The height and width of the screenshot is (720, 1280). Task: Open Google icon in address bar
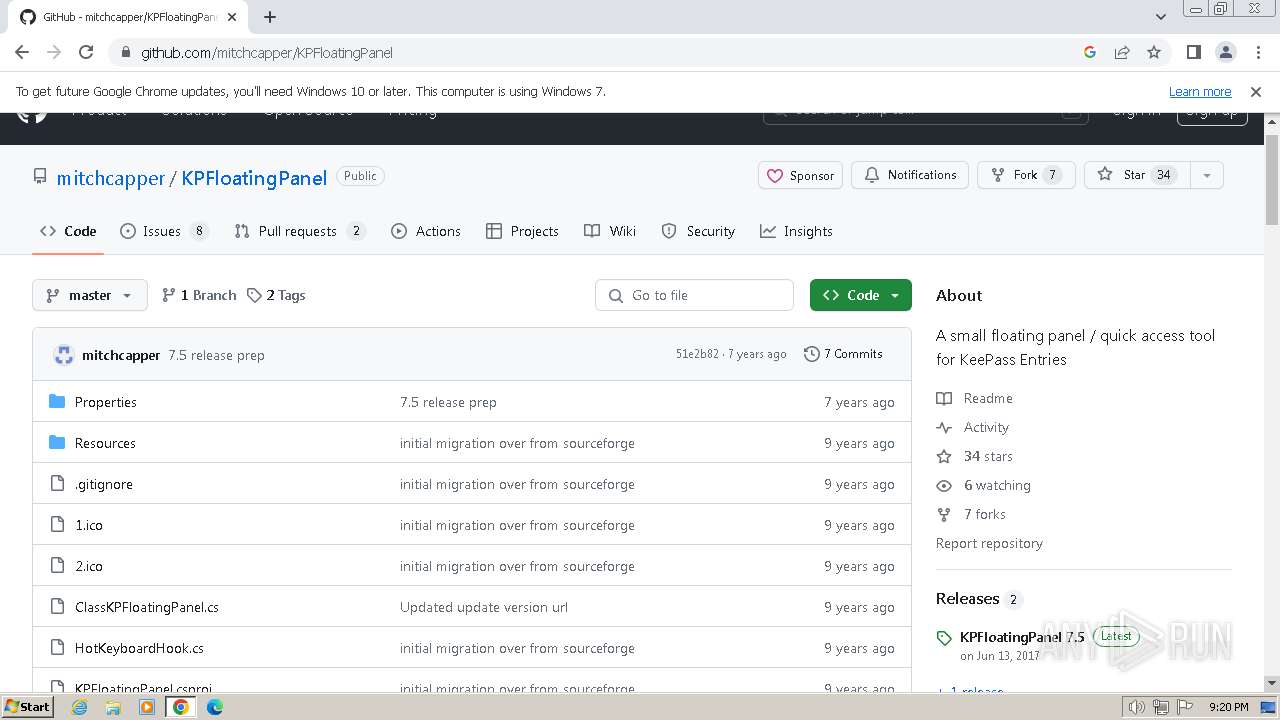pyautogui.click(x=1090, y=52)
